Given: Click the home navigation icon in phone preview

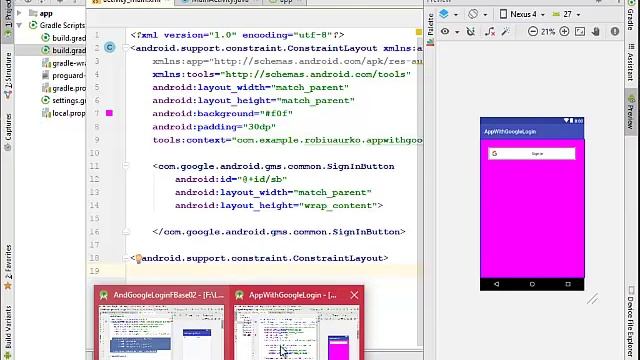Looking at the screenshot, I should [x=532, y=284].
